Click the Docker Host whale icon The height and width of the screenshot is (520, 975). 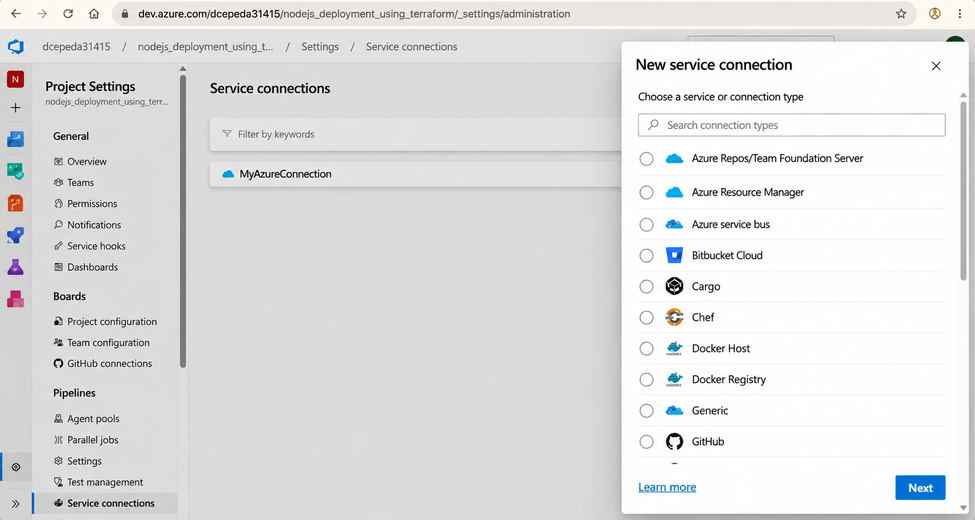point(674,348)
